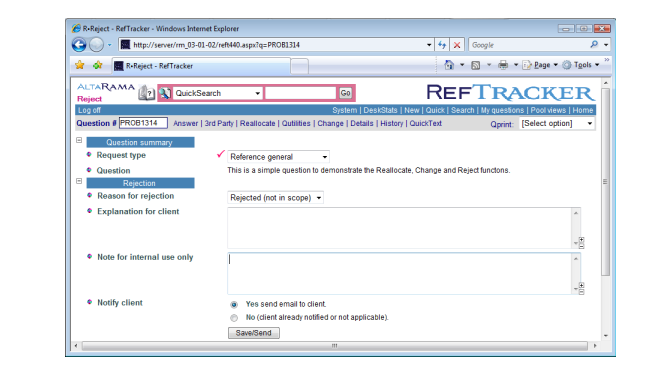Click the Home page icon in toolbar
This screenshot has height=385, width=672.
point(449,65)
